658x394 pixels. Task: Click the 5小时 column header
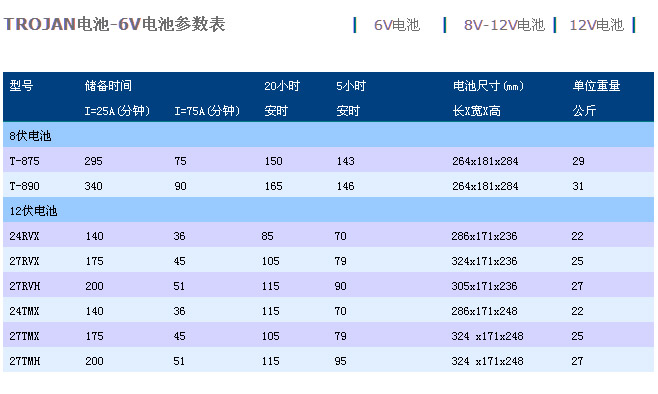click(351, 86)
